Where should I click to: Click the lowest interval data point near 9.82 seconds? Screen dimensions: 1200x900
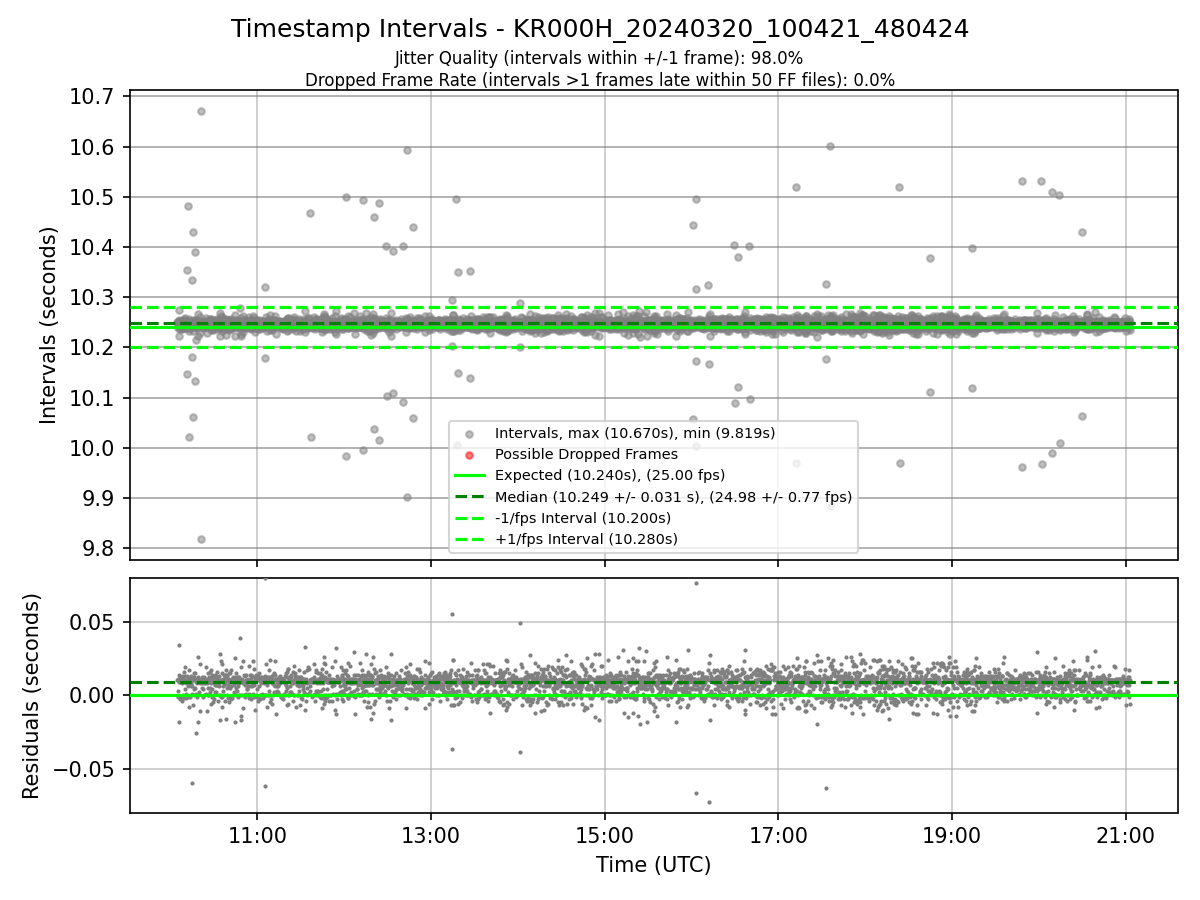(x=201, y=539)
